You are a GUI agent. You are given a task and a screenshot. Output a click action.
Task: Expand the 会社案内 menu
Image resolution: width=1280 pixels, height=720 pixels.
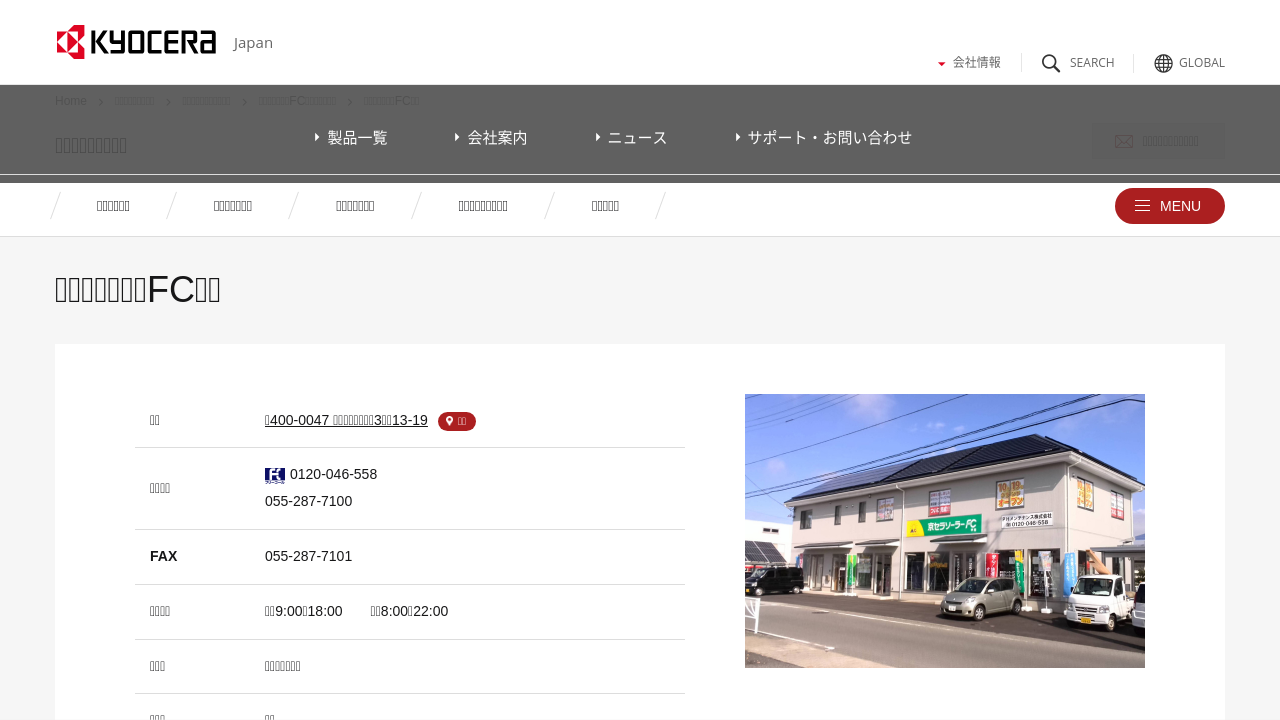(491, 138)
